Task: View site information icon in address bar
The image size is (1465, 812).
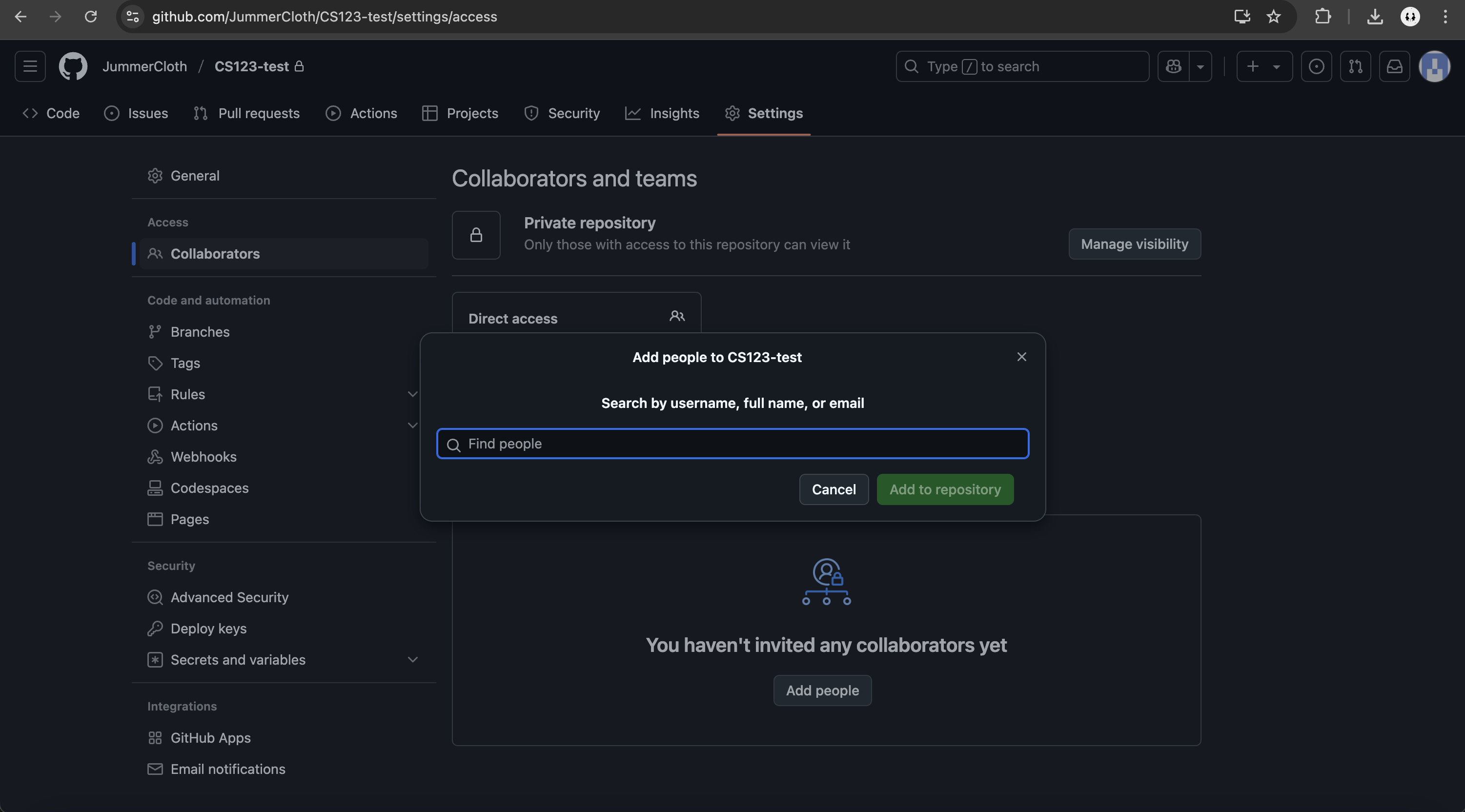Action: (x=133, y=17)
